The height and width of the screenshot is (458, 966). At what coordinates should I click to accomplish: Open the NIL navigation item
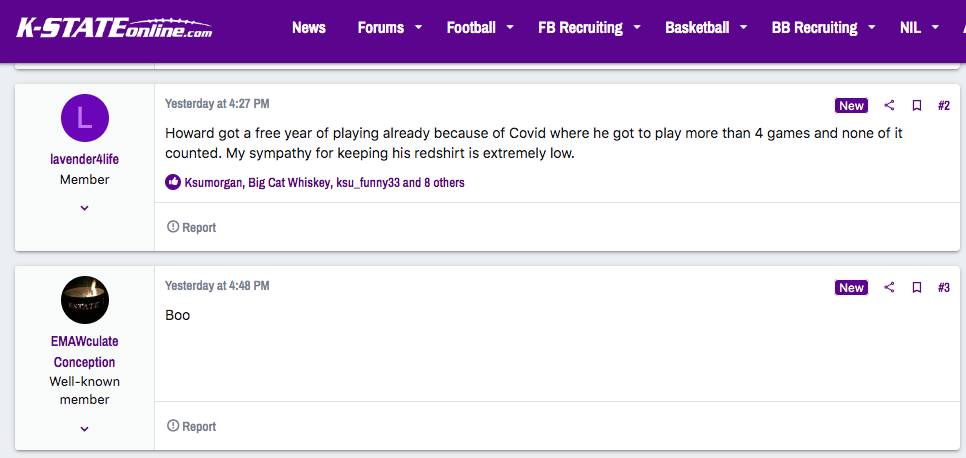[910, 28]
